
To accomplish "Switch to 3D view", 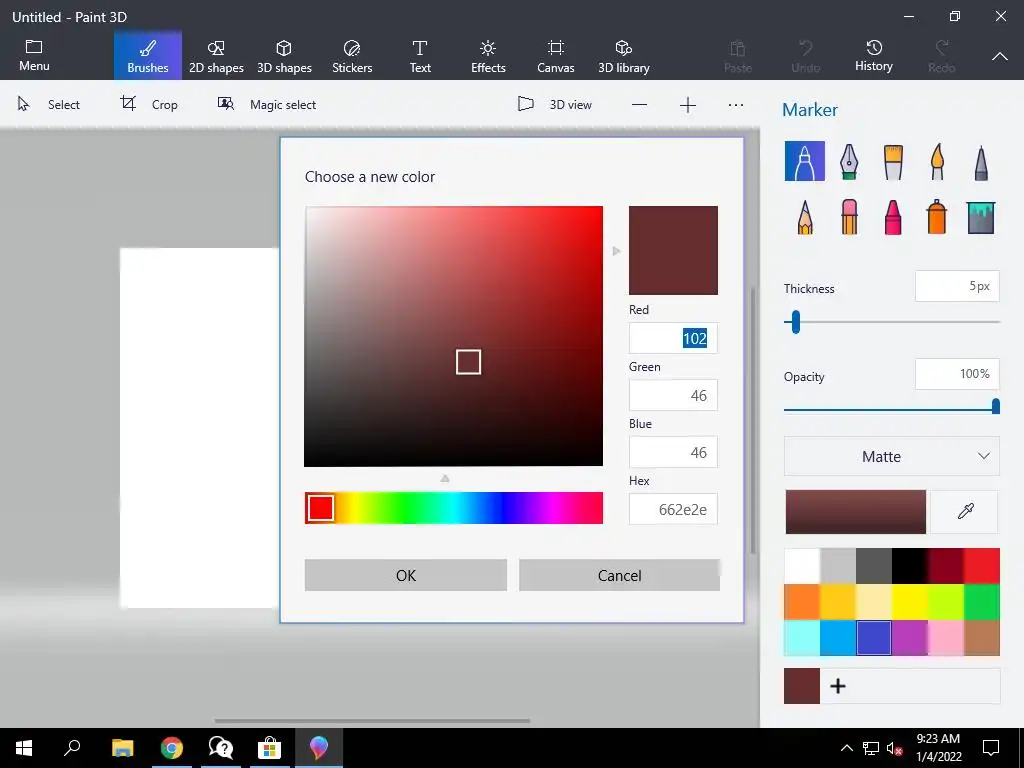I will [x=554, y=104].
